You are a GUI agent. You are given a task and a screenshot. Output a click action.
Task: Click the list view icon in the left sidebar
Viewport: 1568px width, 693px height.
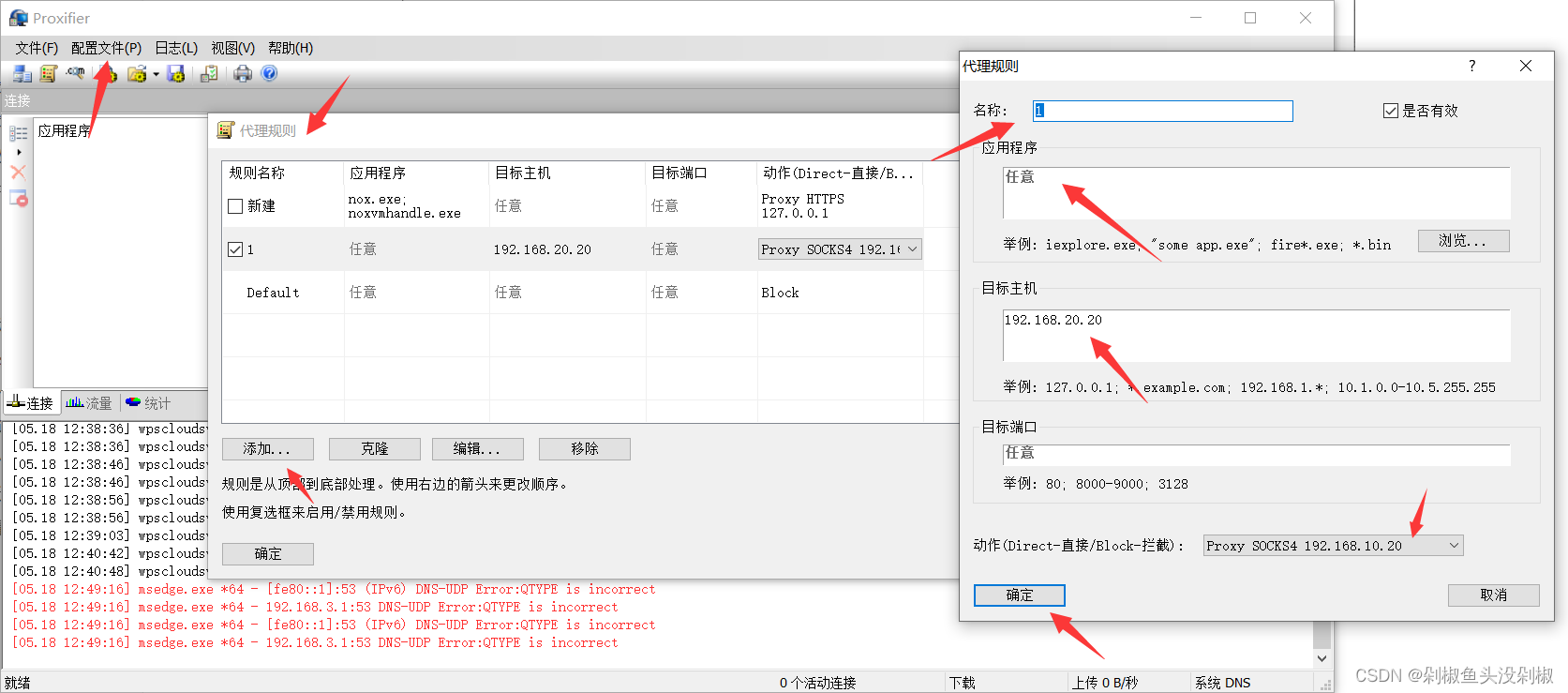pos(18,133)
